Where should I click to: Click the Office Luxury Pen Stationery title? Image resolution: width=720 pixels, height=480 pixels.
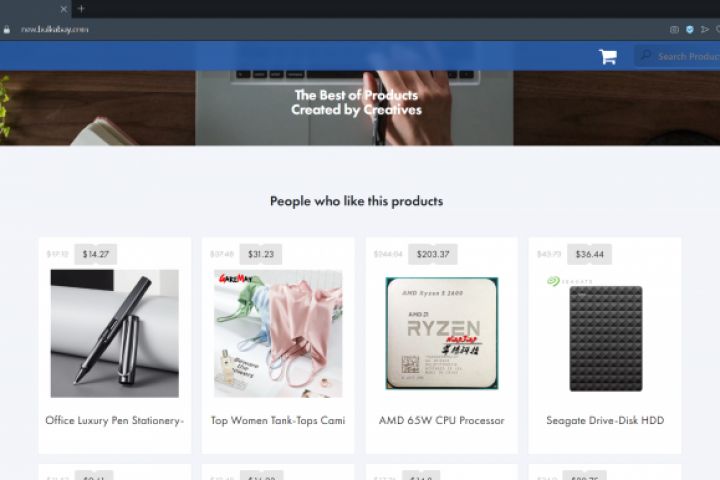[x=115, y=421]
